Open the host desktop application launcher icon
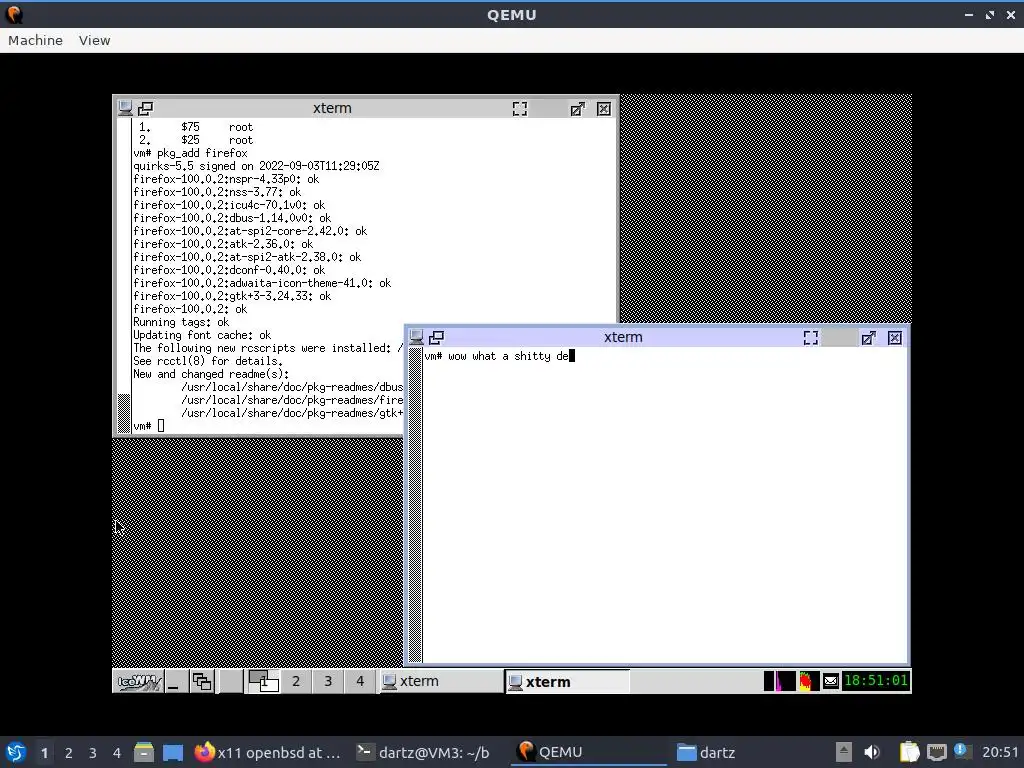1024x768 pixels. 15,752
